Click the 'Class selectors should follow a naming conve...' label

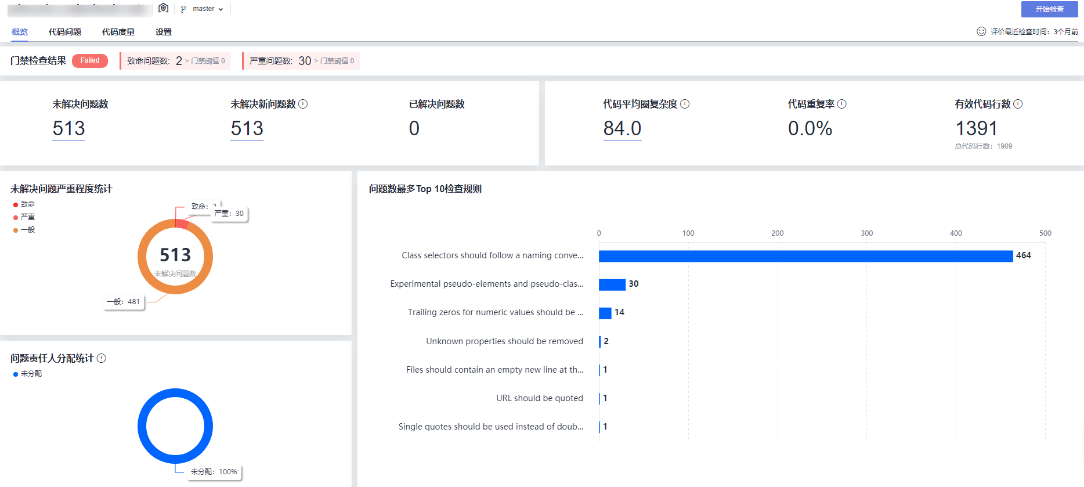point(492,255)
